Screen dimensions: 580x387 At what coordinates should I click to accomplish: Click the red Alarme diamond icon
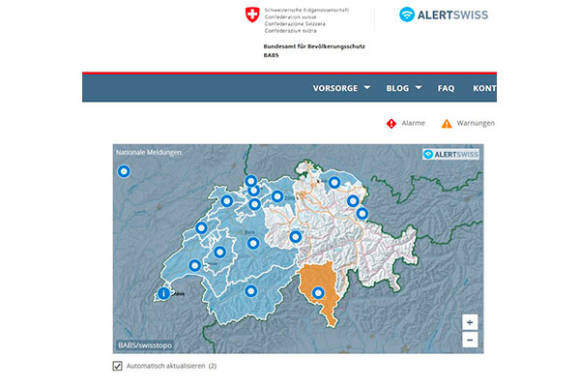[391, 124]
